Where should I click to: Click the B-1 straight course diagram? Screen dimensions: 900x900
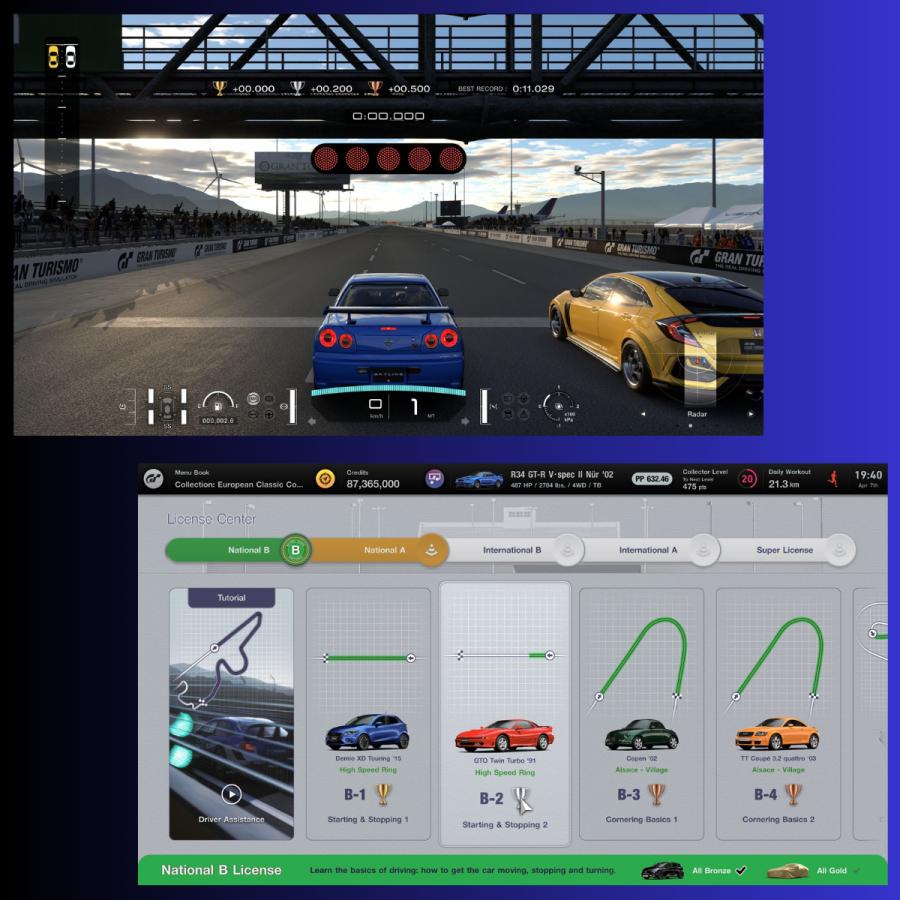[x=368, y=658]
